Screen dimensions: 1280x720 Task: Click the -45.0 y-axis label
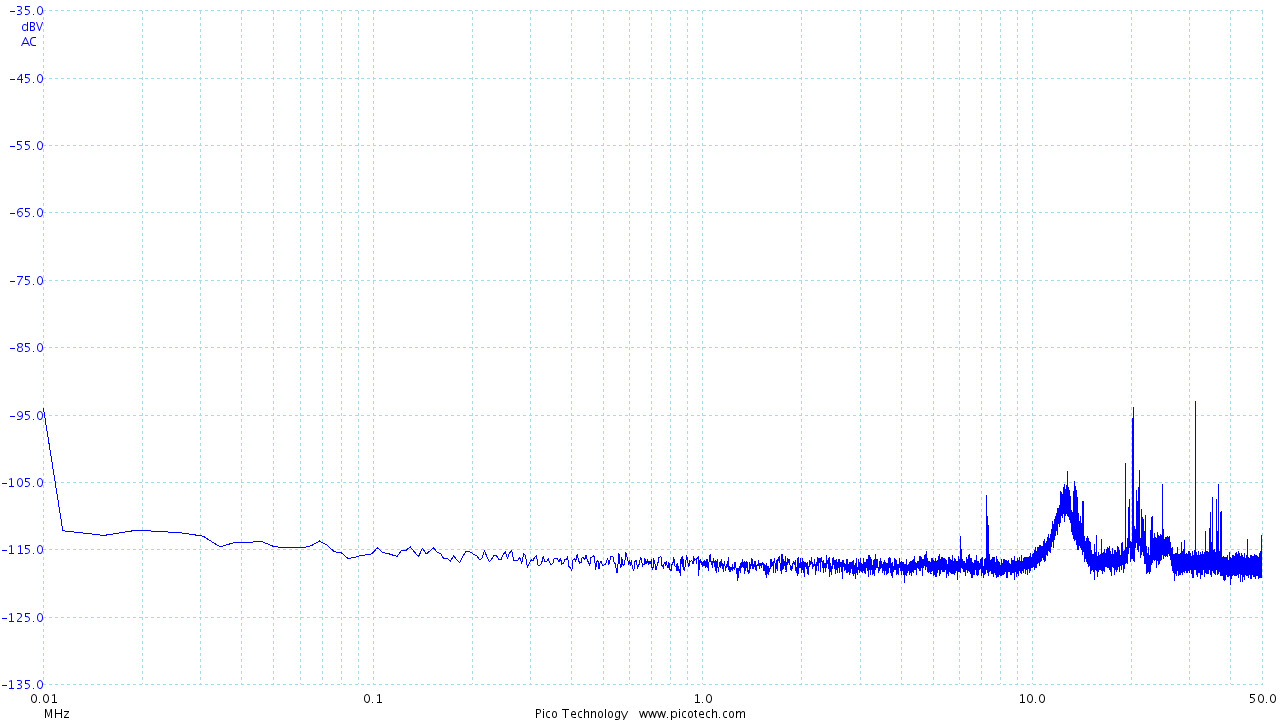tap(28, 78)
